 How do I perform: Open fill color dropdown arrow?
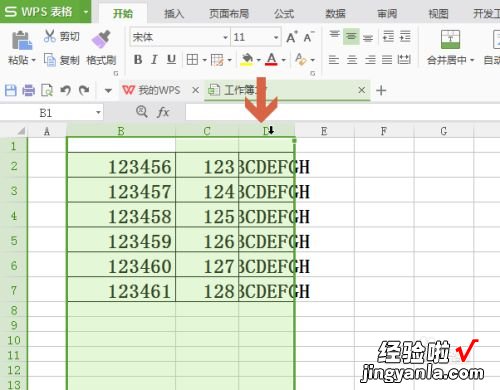(x=258, y=60)
